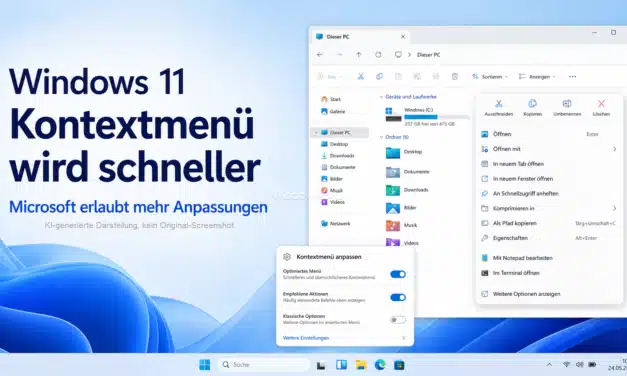This screenshot has height=376, width=627.
Task: Click chevron next to Weitere Einstellungen
Action: coord(403,338)
